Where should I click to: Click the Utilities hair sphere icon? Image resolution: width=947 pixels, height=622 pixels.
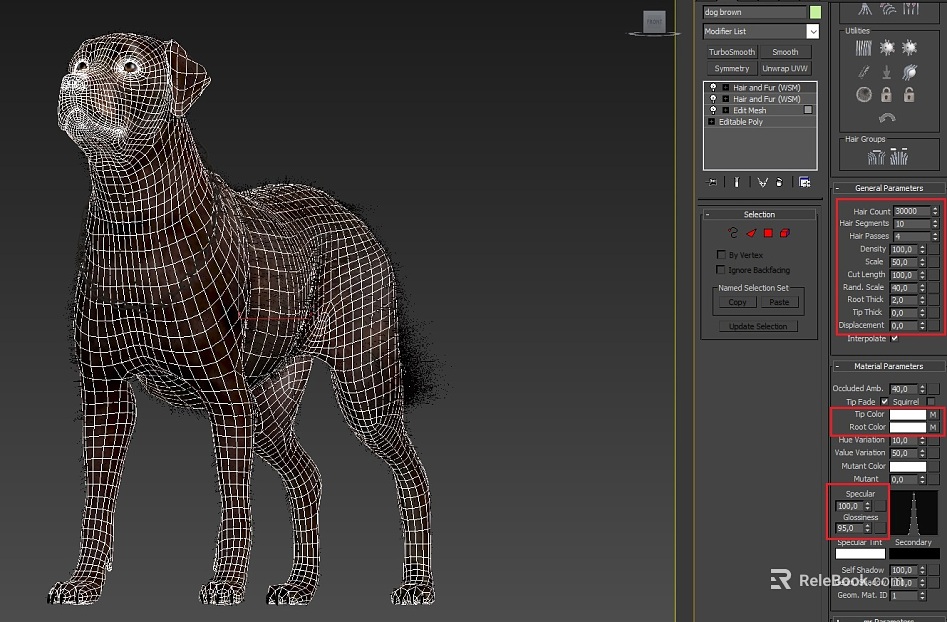[910, 72]
